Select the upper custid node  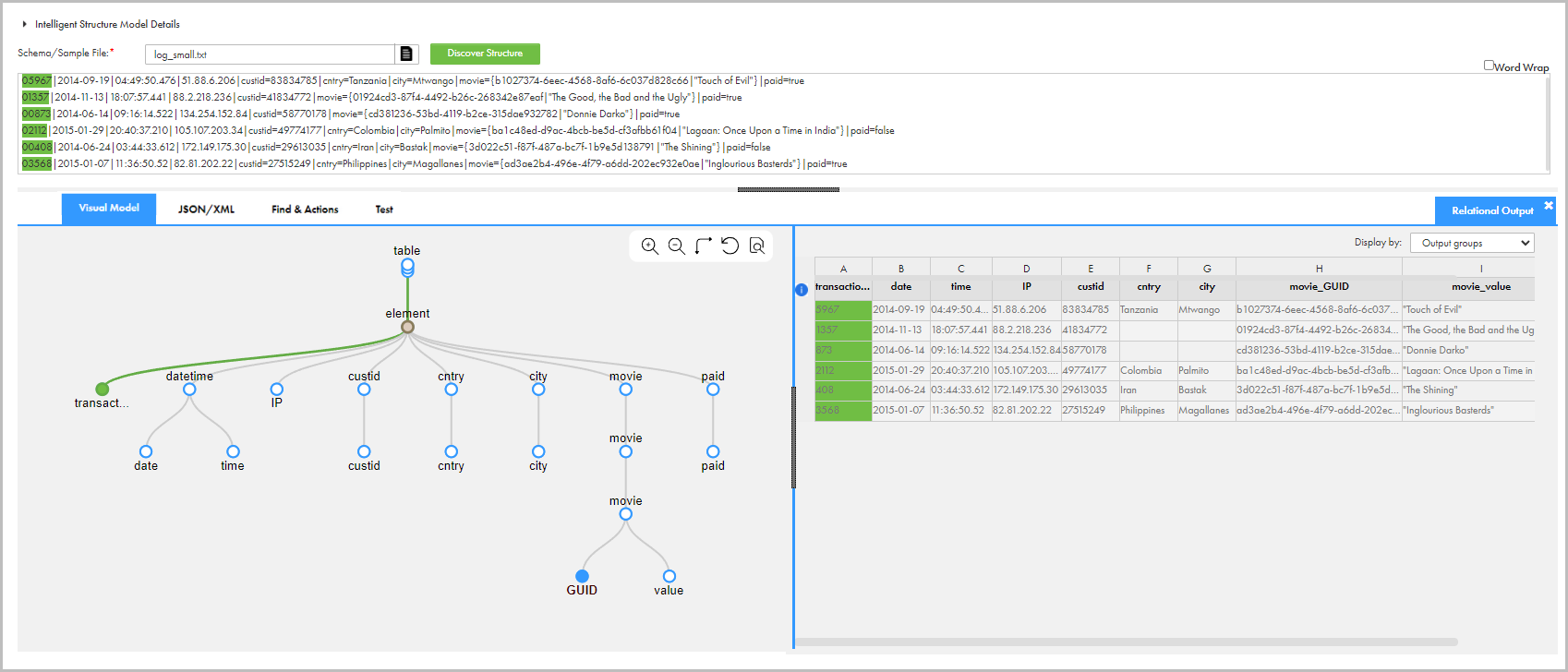(x=364, y=390)
